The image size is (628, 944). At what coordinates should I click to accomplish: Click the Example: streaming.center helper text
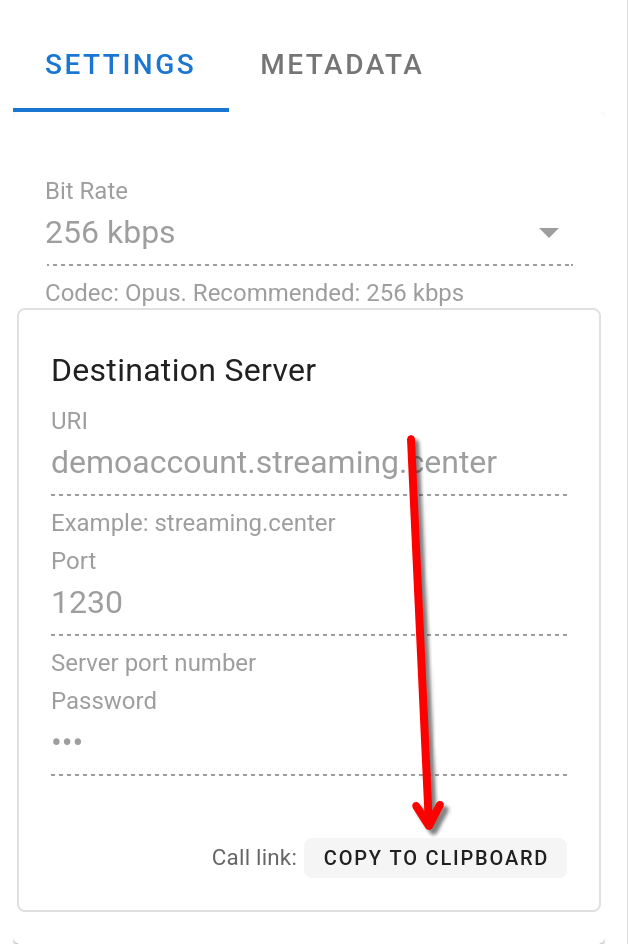(193, 523)
